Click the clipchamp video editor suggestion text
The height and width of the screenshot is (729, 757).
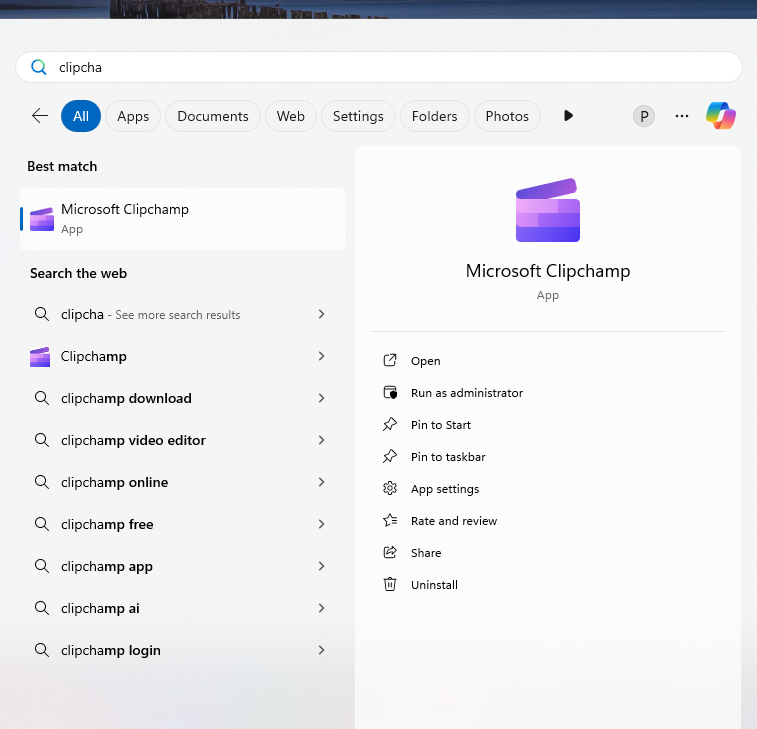point(133,440)
